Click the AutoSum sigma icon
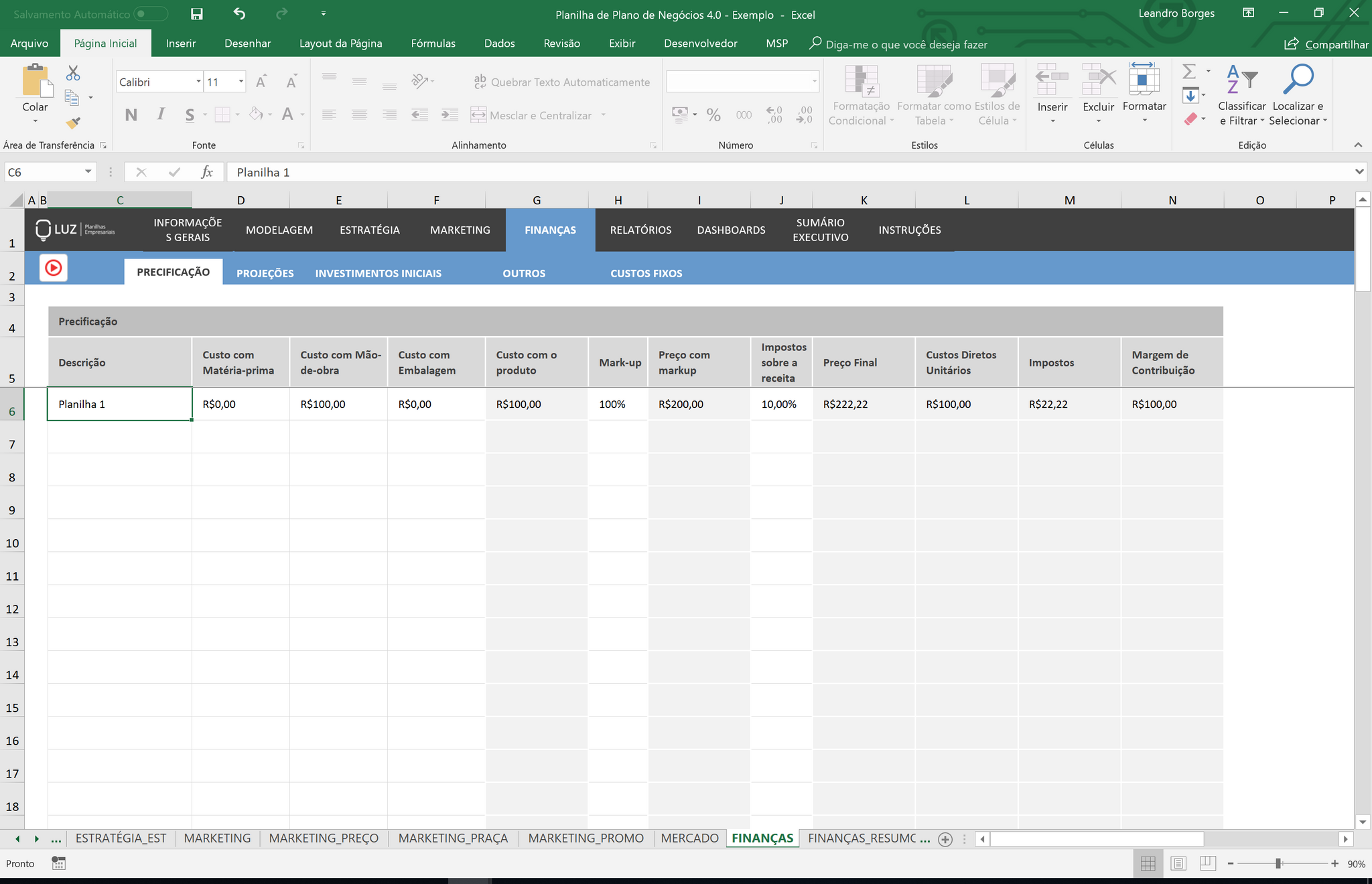This screenshot has width=1372, height=884. [x=1189, y=71]
